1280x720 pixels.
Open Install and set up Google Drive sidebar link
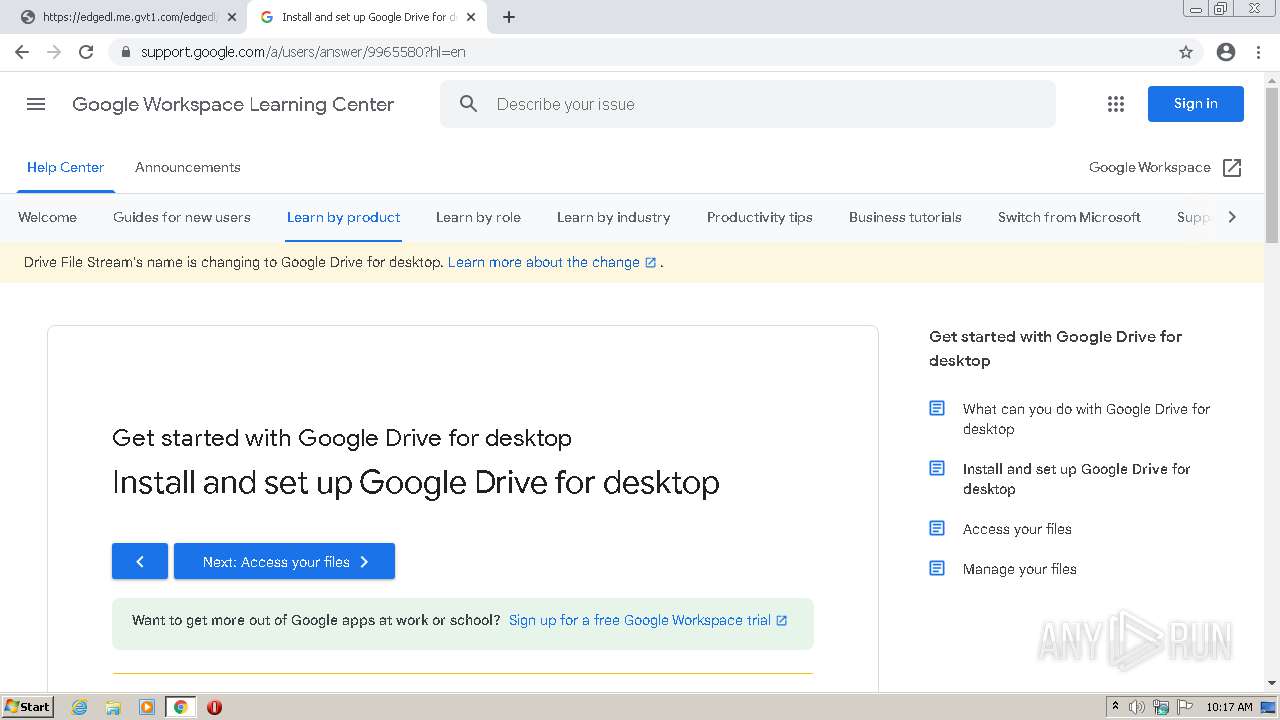tap(1076, 478)
